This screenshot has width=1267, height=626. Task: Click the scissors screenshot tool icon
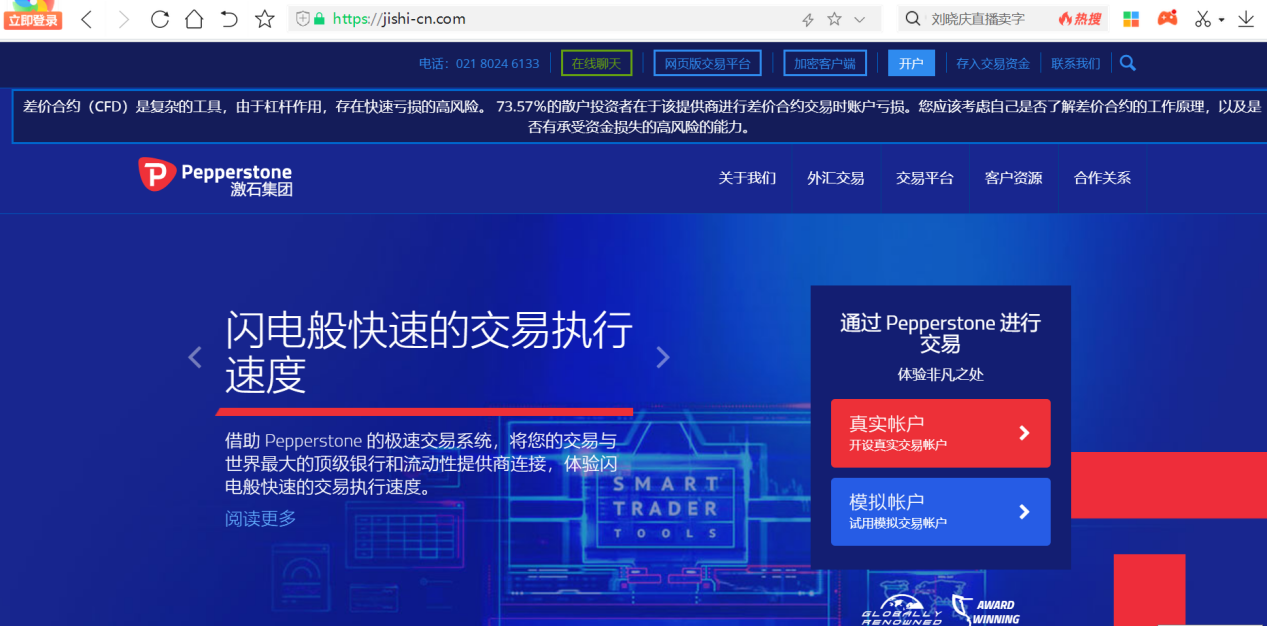1202,19
